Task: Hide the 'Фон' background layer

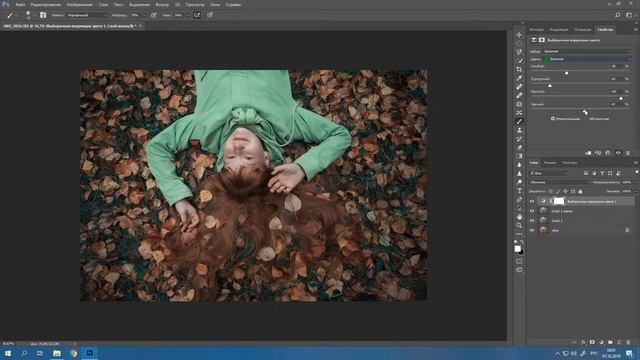Action: click(x=532, y=230)
